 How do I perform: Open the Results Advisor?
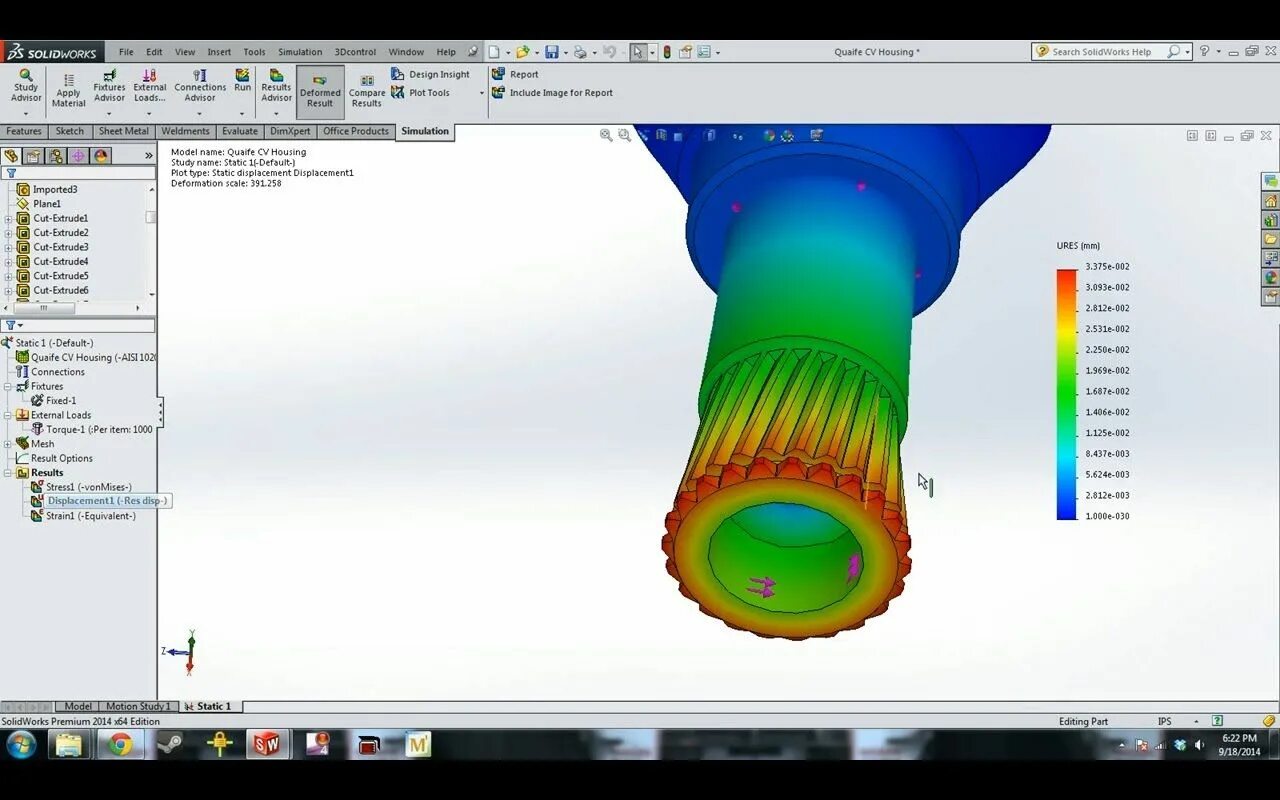(x=276, y=86)
